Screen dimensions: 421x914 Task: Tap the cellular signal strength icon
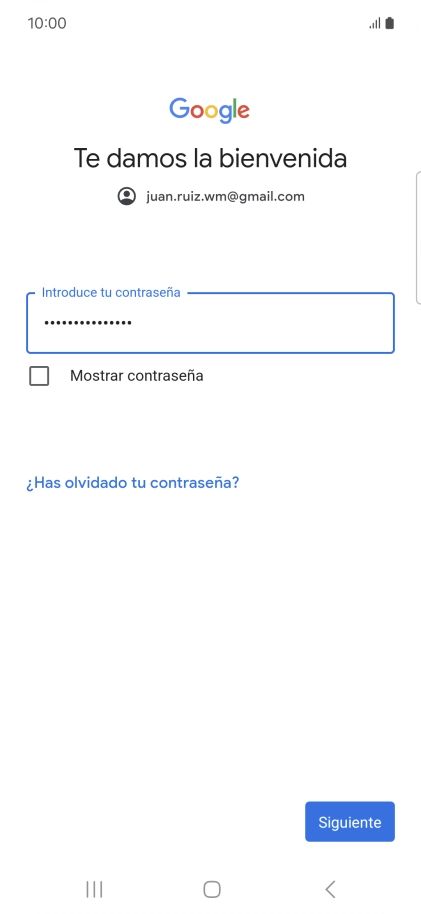click(374, 23)
